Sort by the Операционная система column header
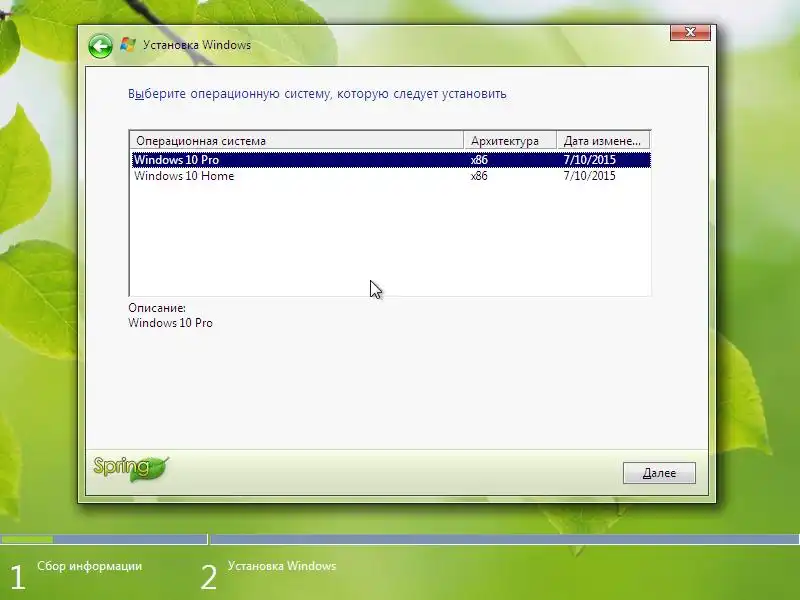The width and height of the screenshot is (800, 600). (x=297, y=140)
